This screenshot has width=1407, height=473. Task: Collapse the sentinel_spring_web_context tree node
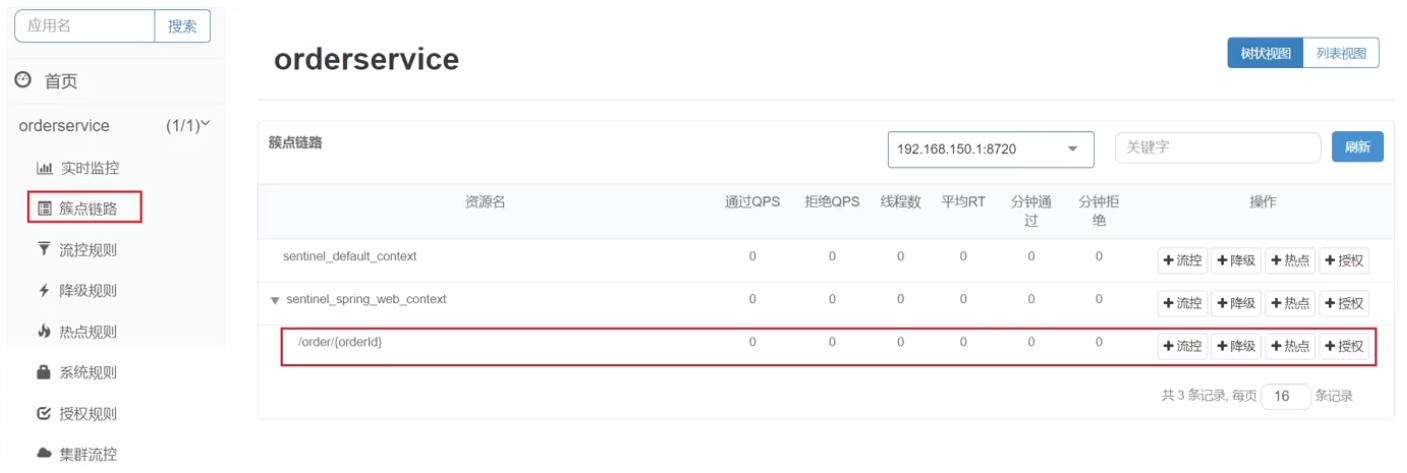pyautogui.click(x=275, y=300)
